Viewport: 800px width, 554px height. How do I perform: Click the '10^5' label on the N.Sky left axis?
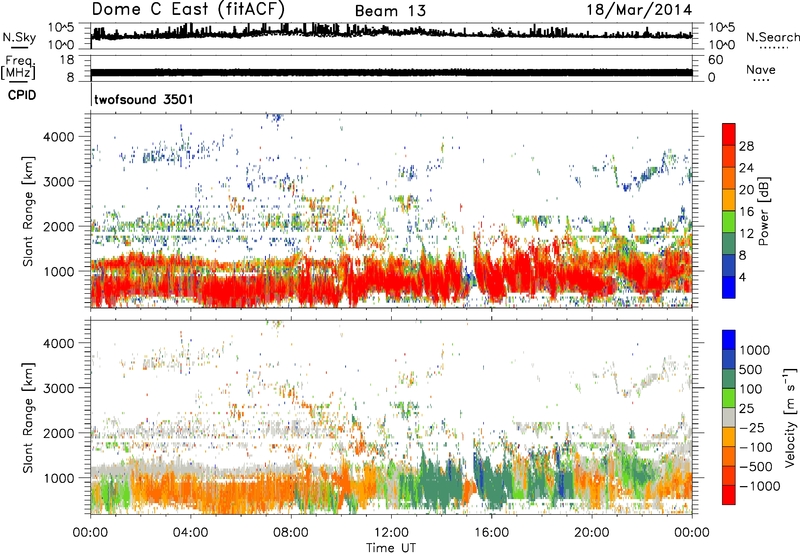pos(61,27)
